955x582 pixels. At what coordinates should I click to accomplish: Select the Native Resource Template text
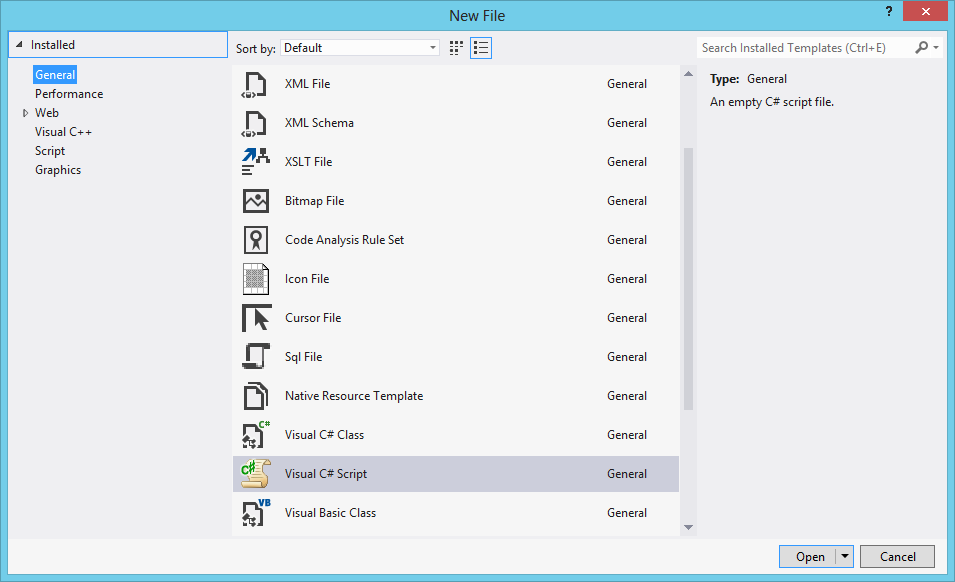(x=354, y=396)
